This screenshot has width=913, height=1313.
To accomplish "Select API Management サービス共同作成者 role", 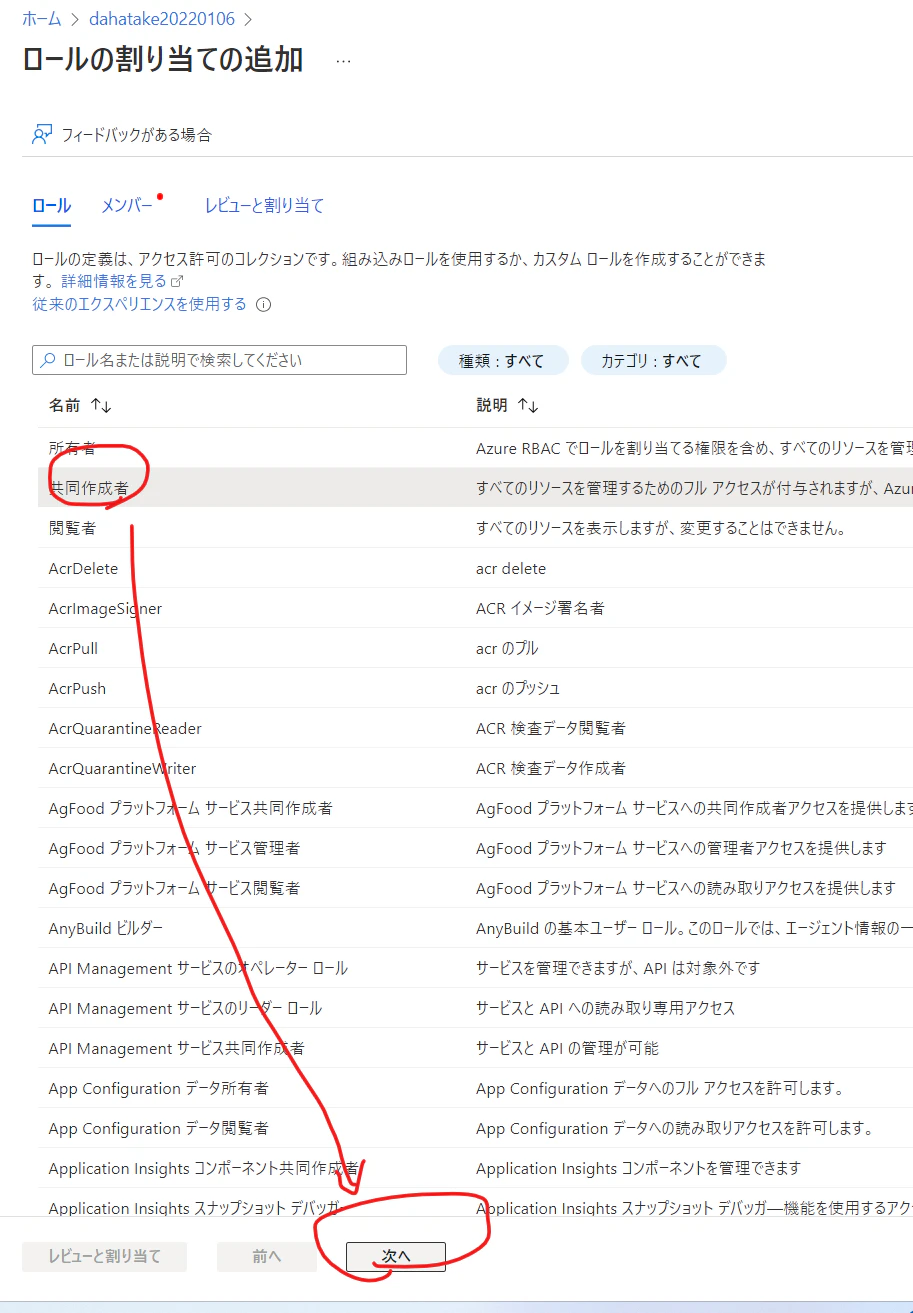I will pos(475,1048).
